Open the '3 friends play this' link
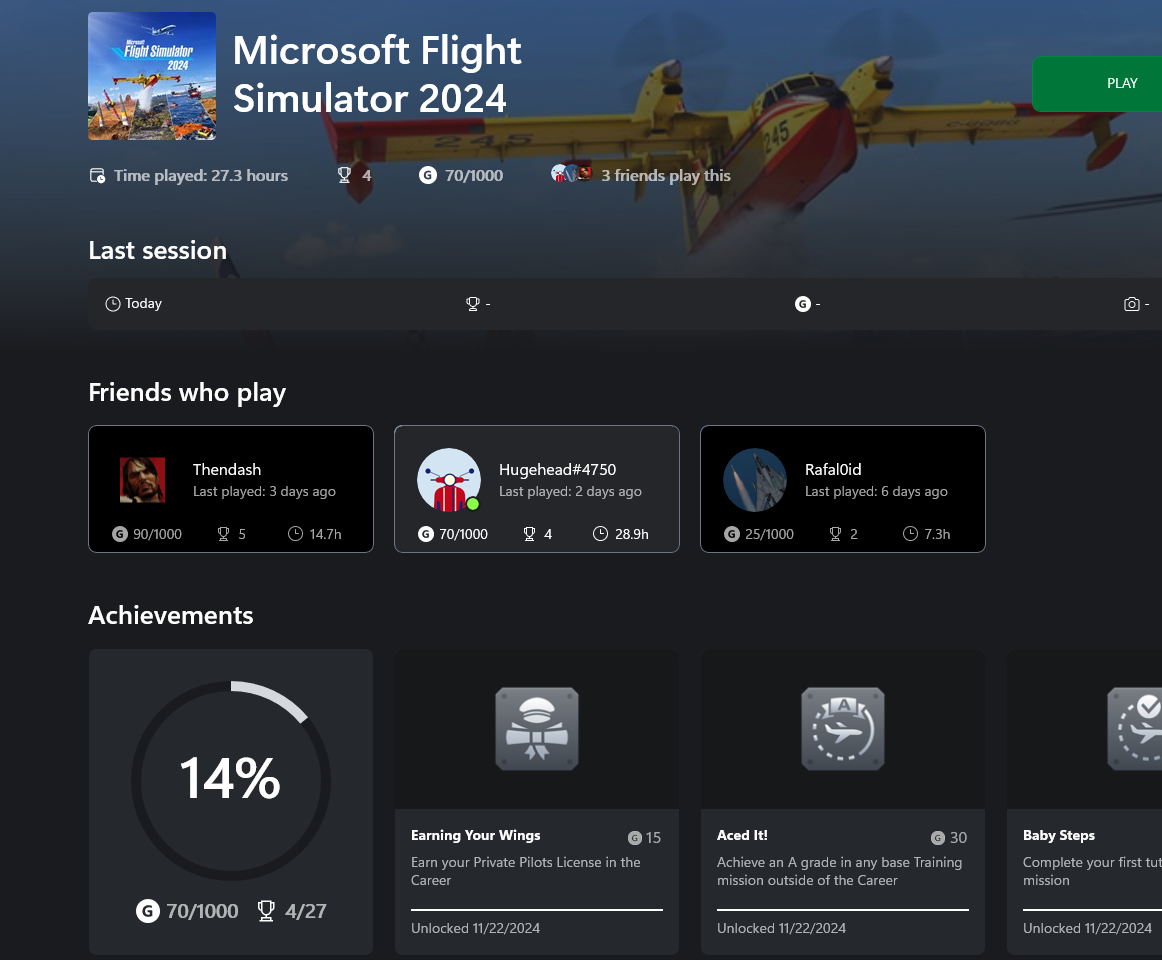 [665, 176]
